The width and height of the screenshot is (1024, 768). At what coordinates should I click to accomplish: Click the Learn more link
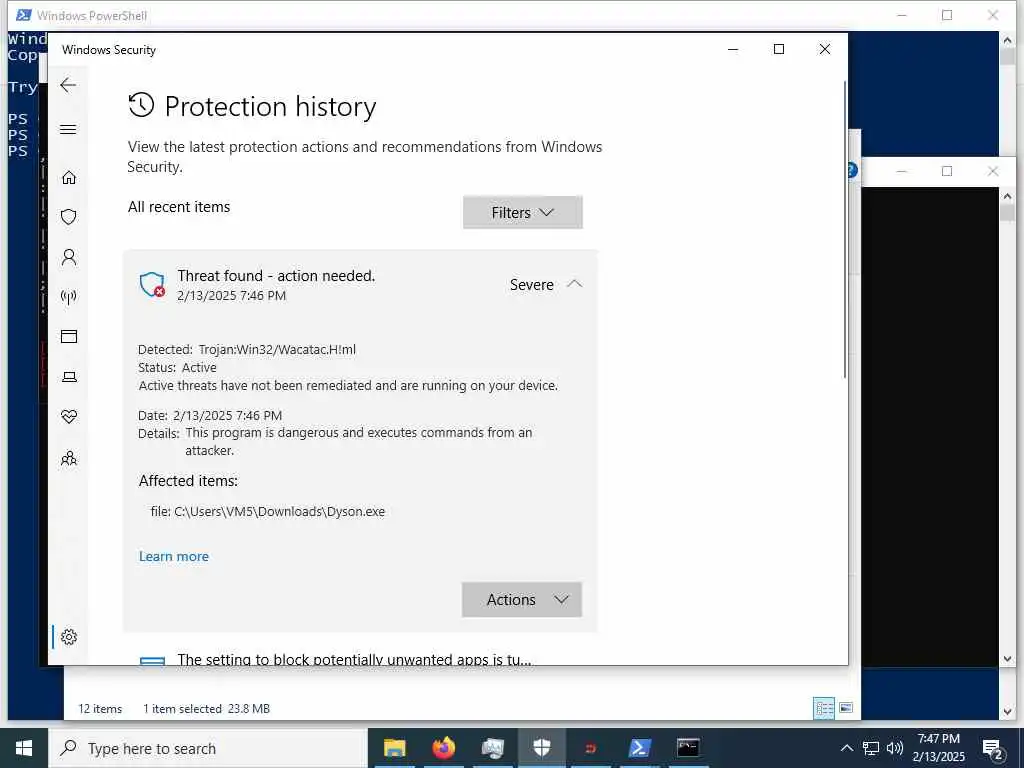tap(174, 556)
